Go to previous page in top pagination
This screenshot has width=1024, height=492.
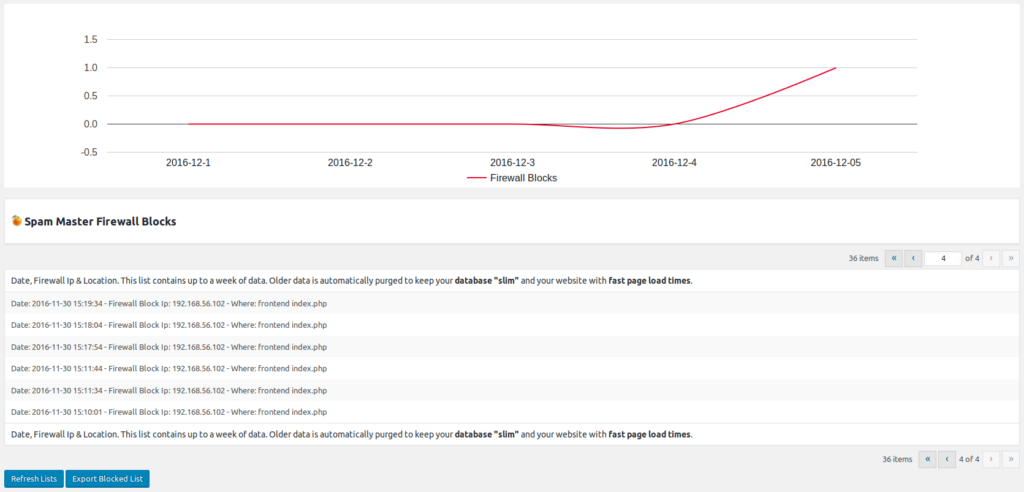click(x=913, y=258)
